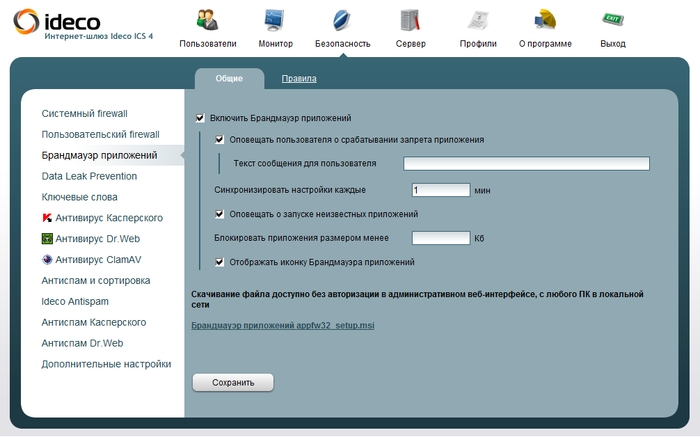The height and width of the screenshot is (437, 700).
Task: Open the О программе icon
Action: [x=545, y=22]
